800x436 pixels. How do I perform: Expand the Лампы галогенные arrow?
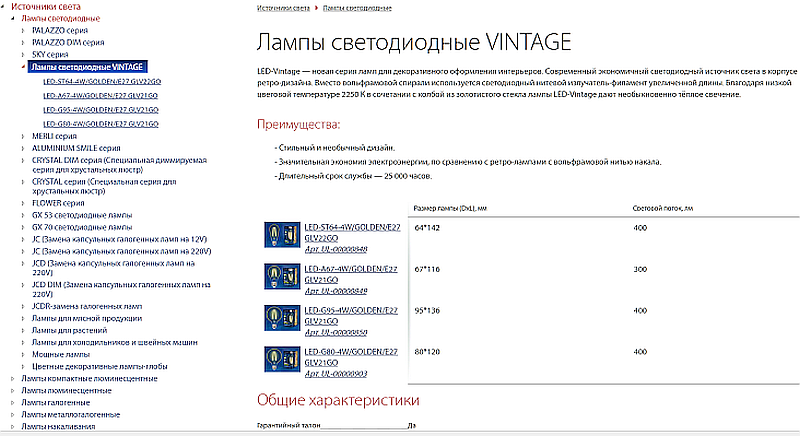[x=13, y=403]
